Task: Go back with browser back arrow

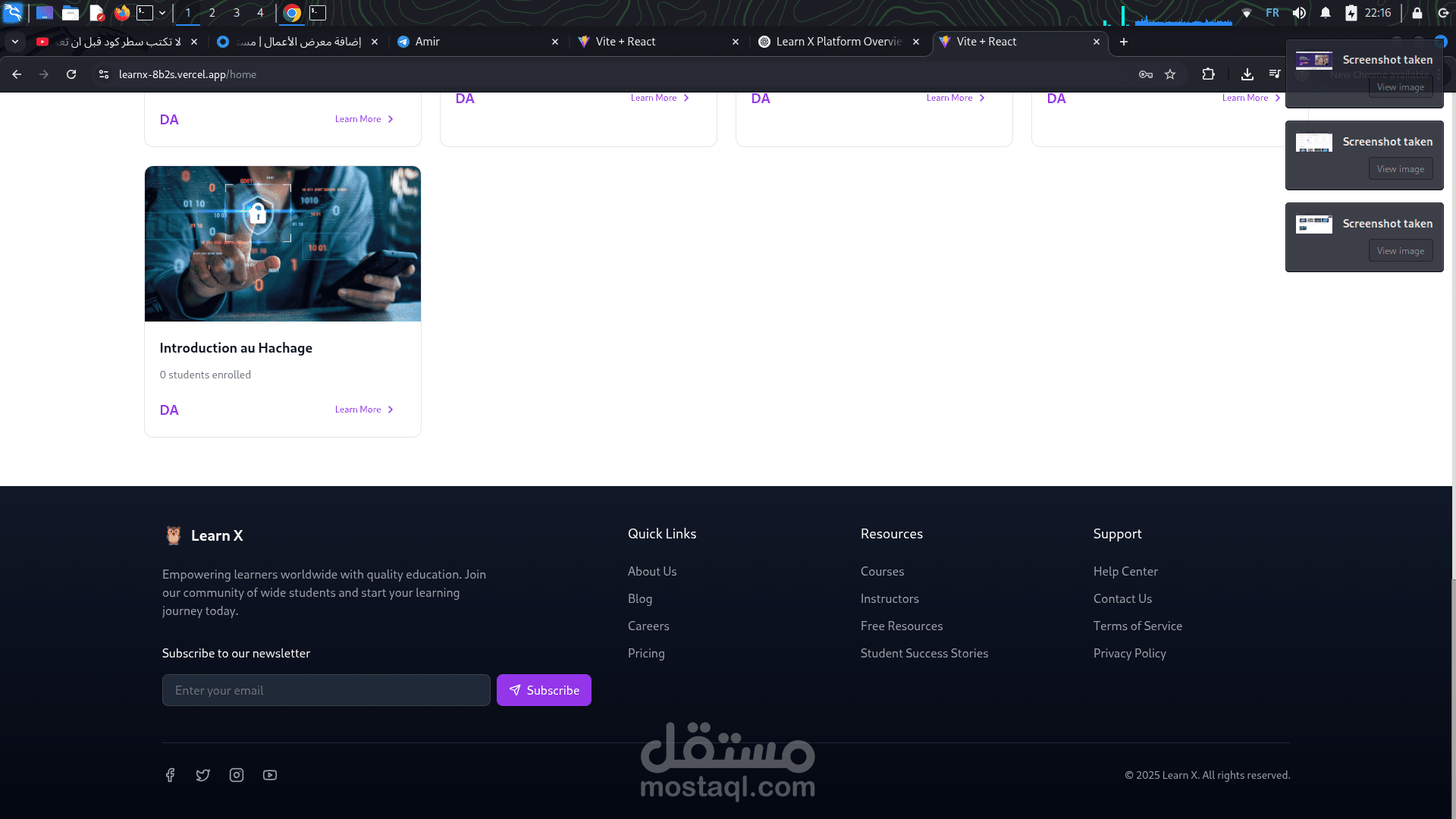Action: 17,74
